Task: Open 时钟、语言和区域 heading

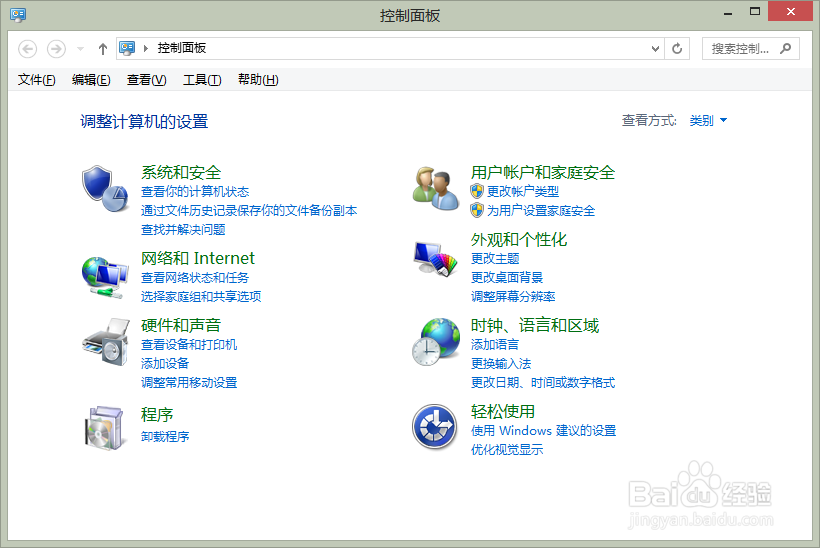Action: click(x=534, y=325)
